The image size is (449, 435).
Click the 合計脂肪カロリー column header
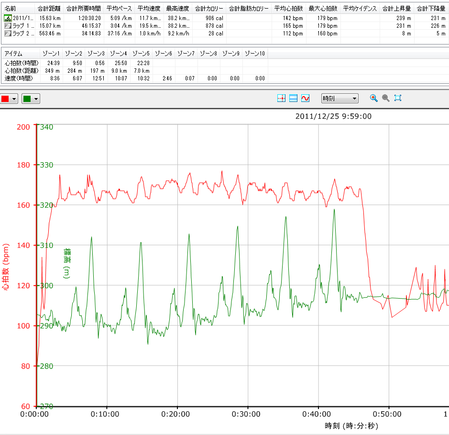248,8
